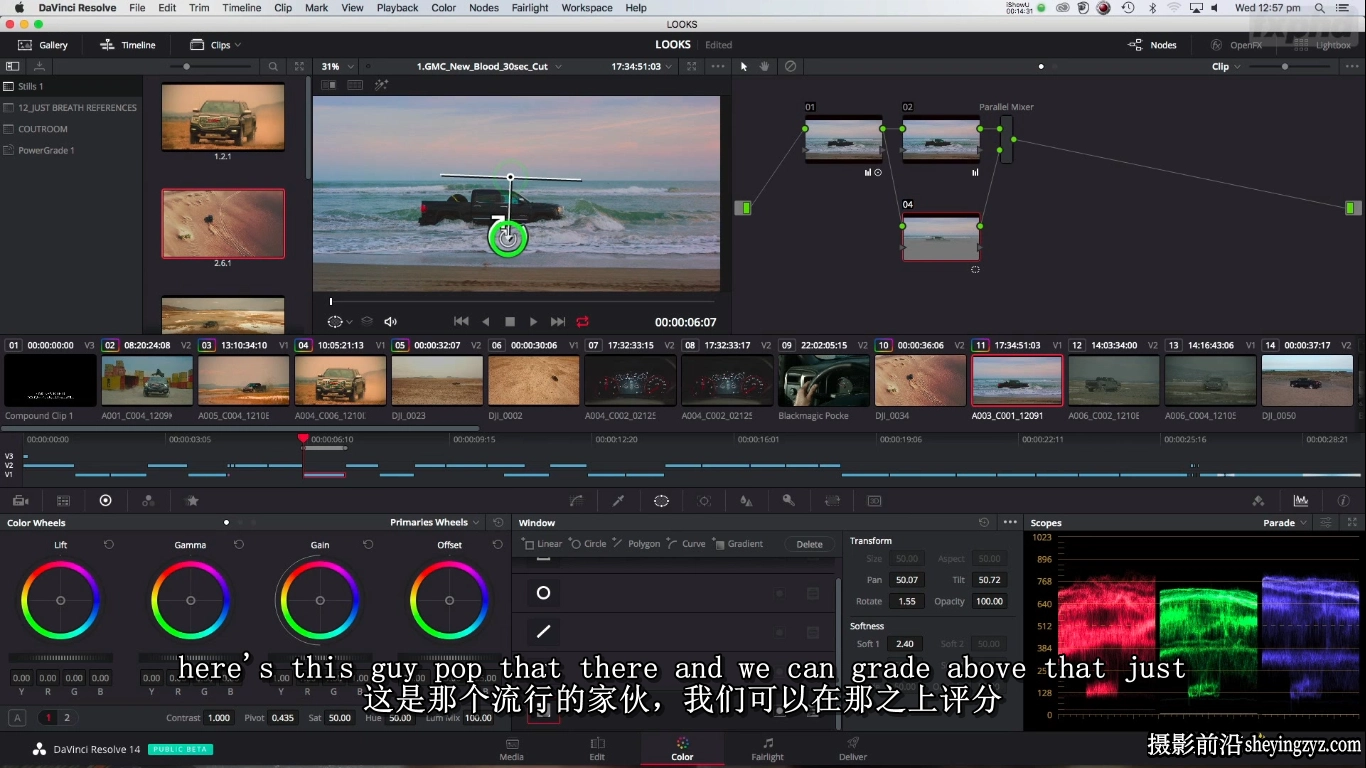1366x768 pixels.
Task: Click the Gain color wheel
Action: point(320,600)
